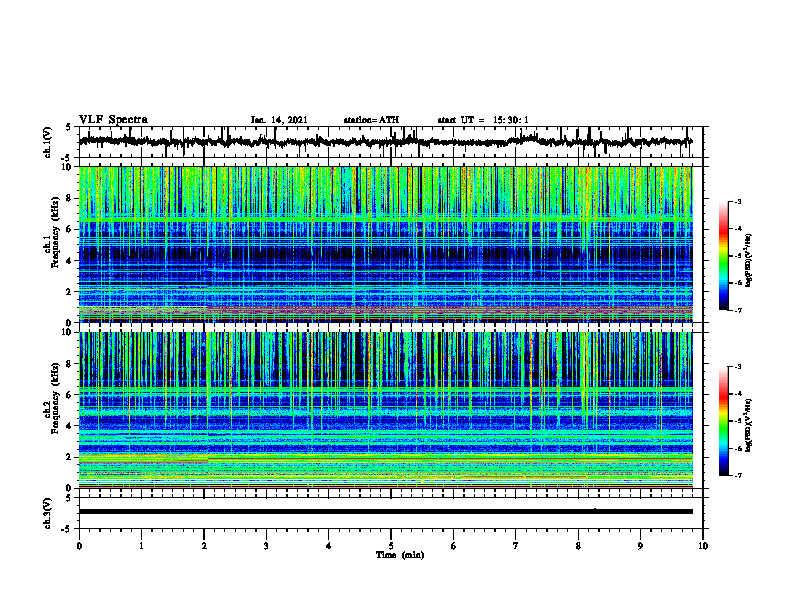Screen dimensions: 792x612
Task: Click the "start UT = 15:30: 1" header text
Action: 483,120
